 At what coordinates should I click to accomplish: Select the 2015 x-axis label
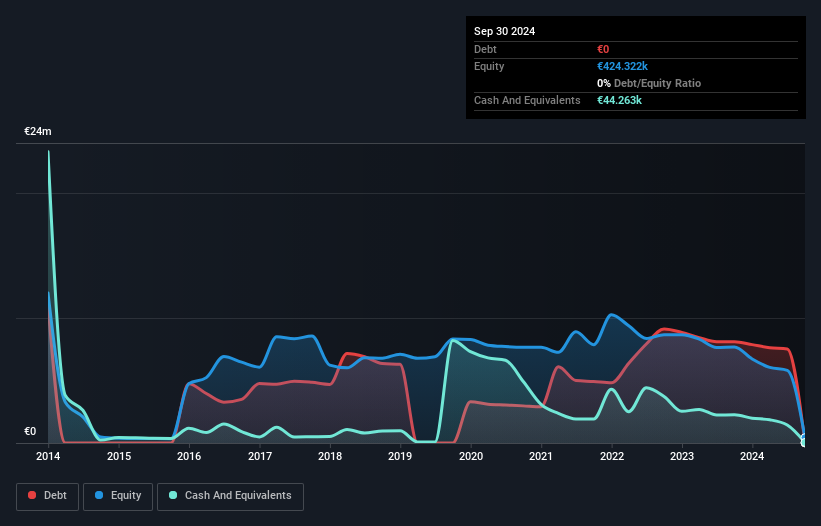tap(119, 456)
